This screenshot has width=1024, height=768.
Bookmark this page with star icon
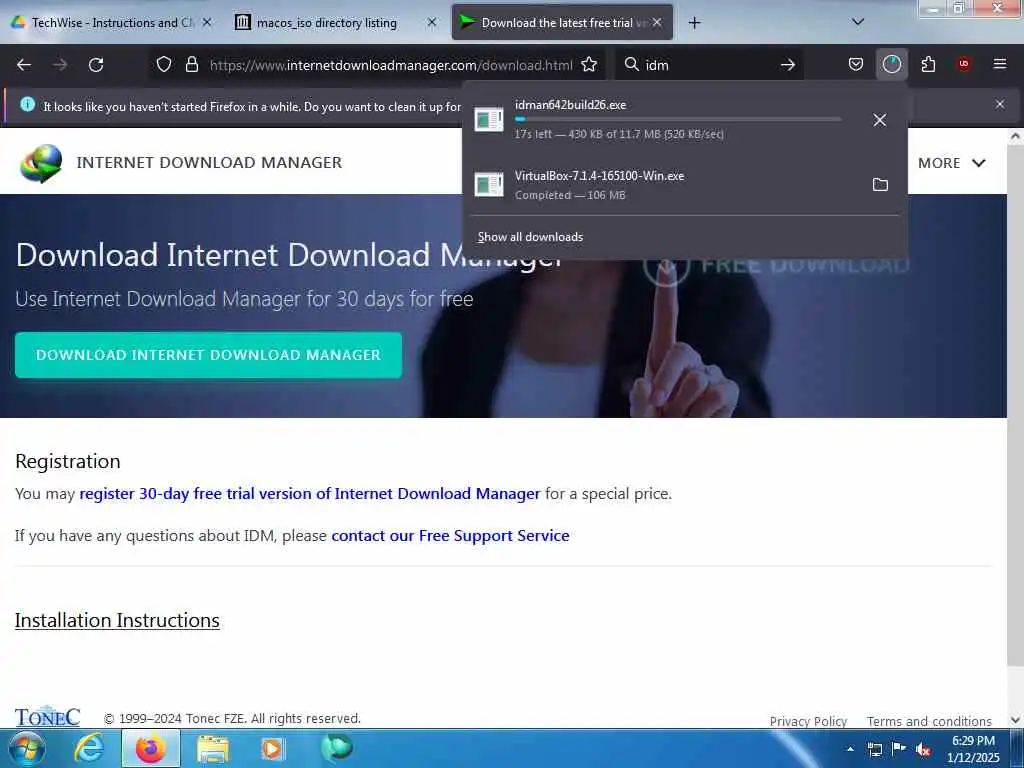click(x=589, y=65)
